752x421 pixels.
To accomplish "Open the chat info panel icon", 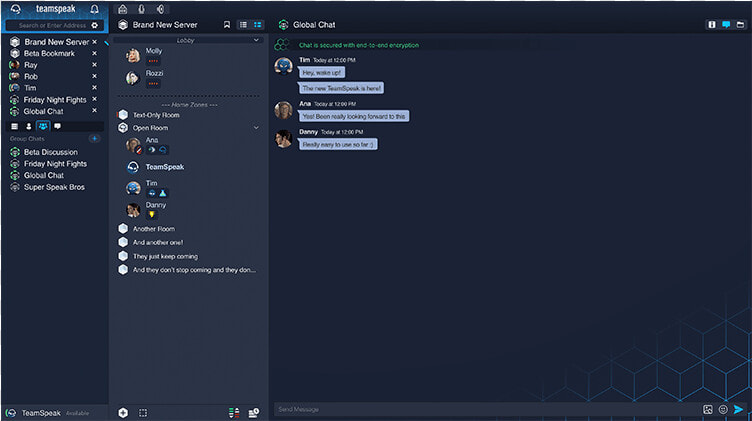I will [712, 24].
